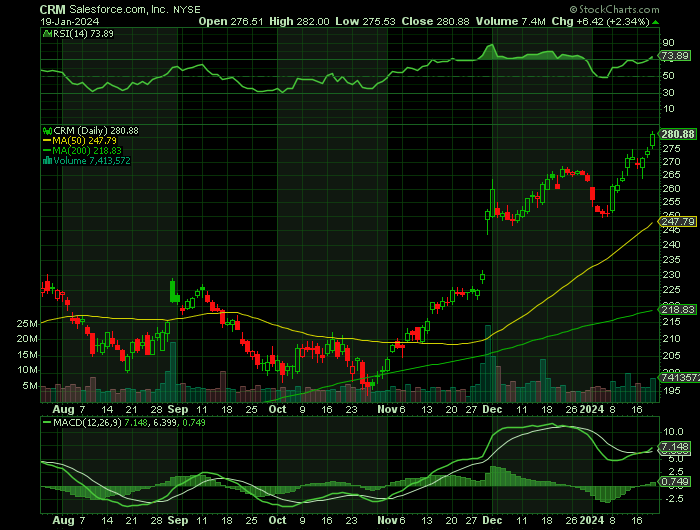
Task: Click the 230 label on the price axis
Action: click(671, 275)
